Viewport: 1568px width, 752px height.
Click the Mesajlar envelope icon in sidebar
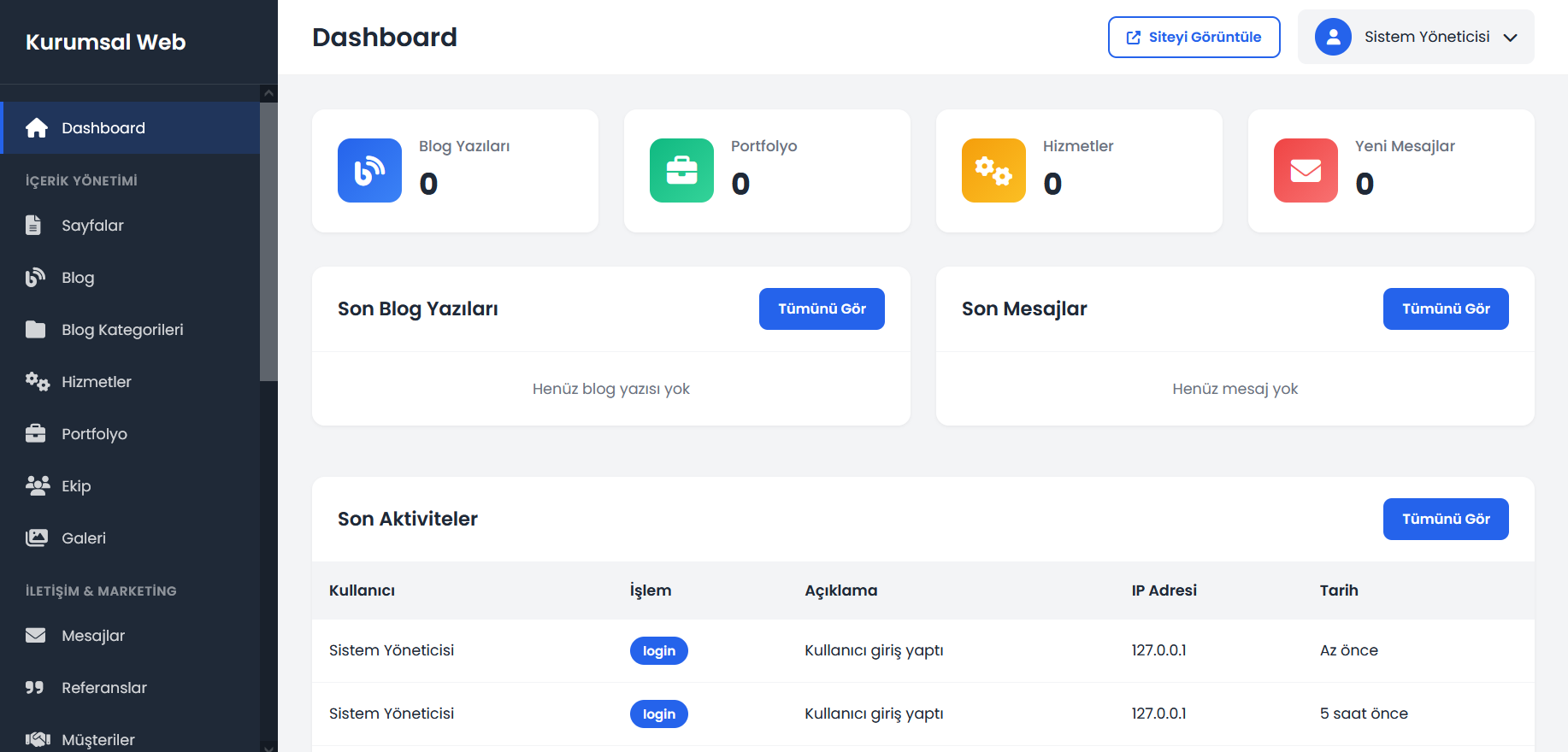(x=36, y=636)
